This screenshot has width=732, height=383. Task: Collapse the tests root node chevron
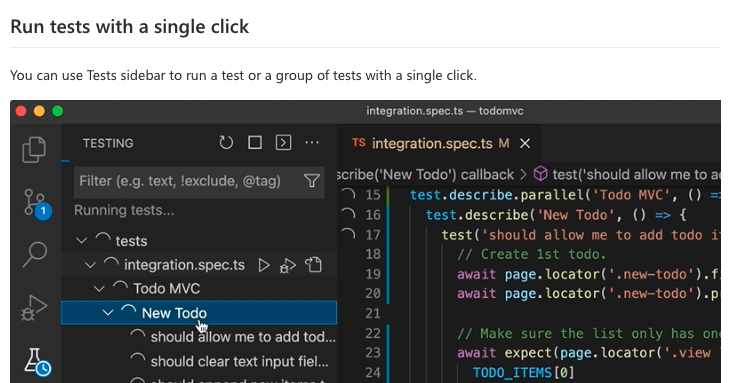pos(81,241)
